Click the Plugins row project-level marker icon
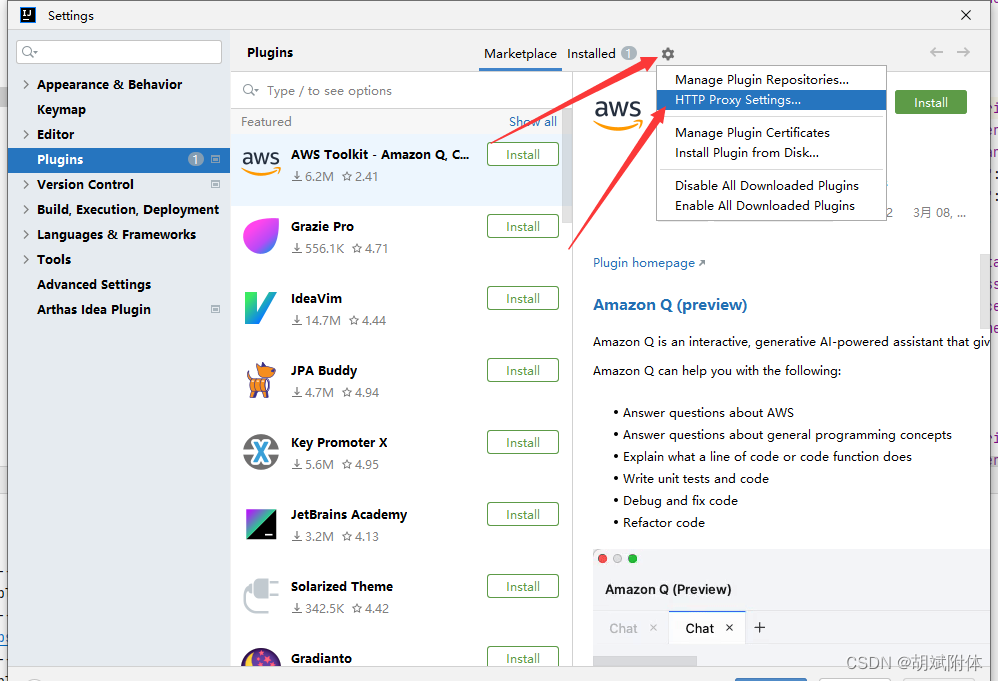This screenshot has height=681, width=998. pos(215,159)
